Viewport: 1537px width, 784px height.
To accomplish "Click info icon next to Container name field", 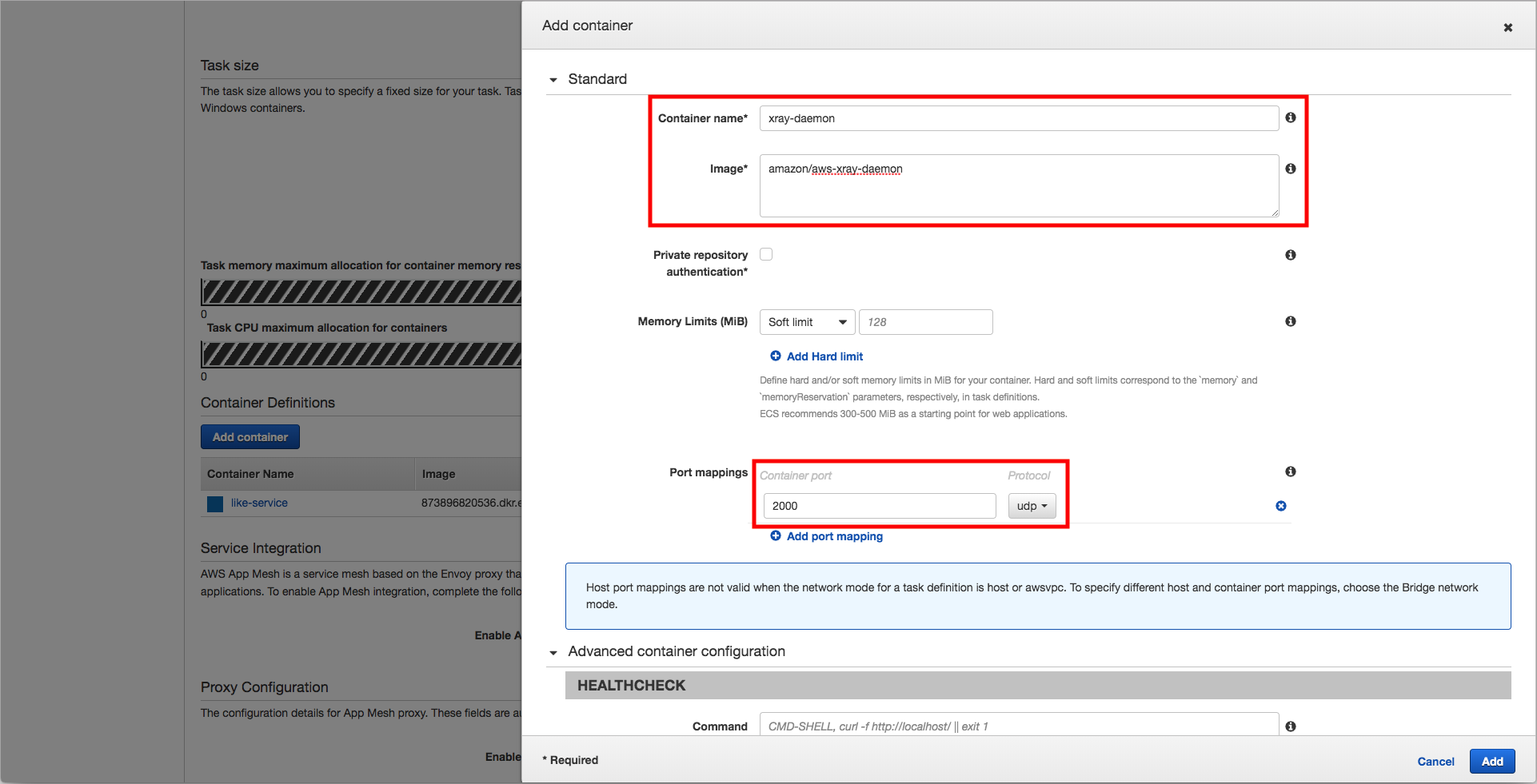I will [x=1290, y=117].
